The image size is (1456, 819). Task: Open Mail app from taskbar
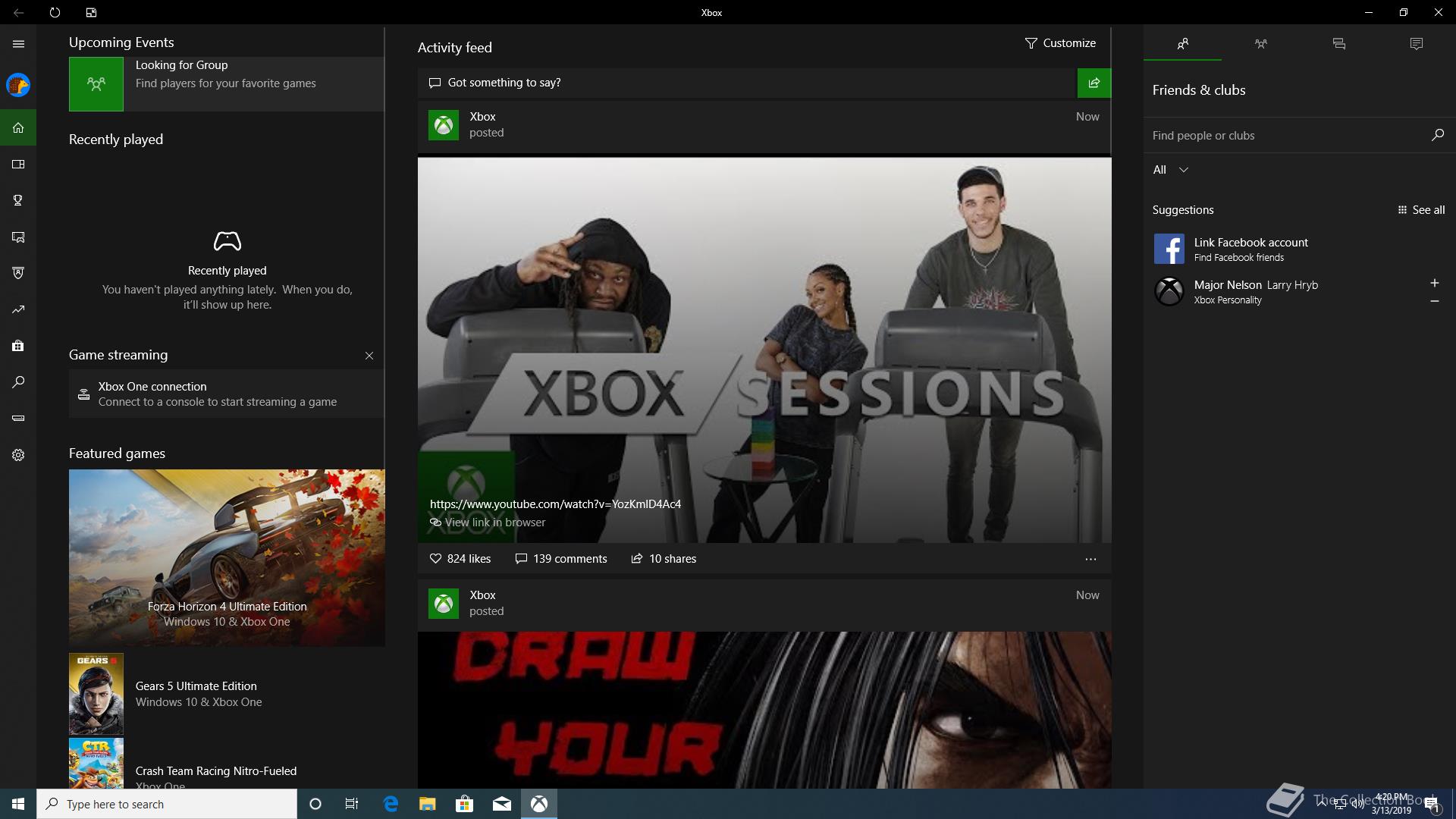(x=502, y=804)
